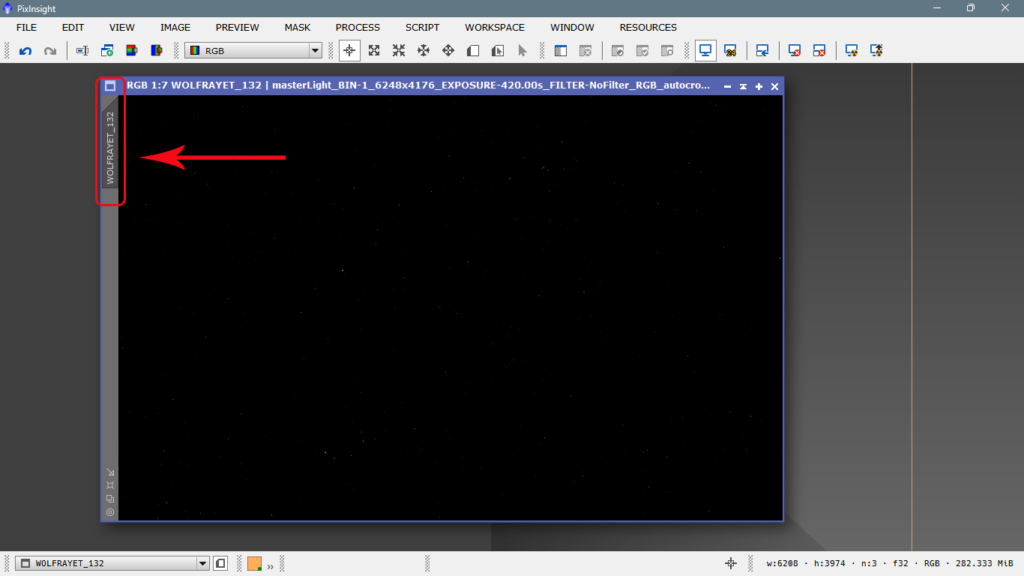Image resolution: width=1024 pixels, height=576 pixels.
Task: Click the monitor with blue arrow icon
Action: pyautogui.click(x=762, y=51)
